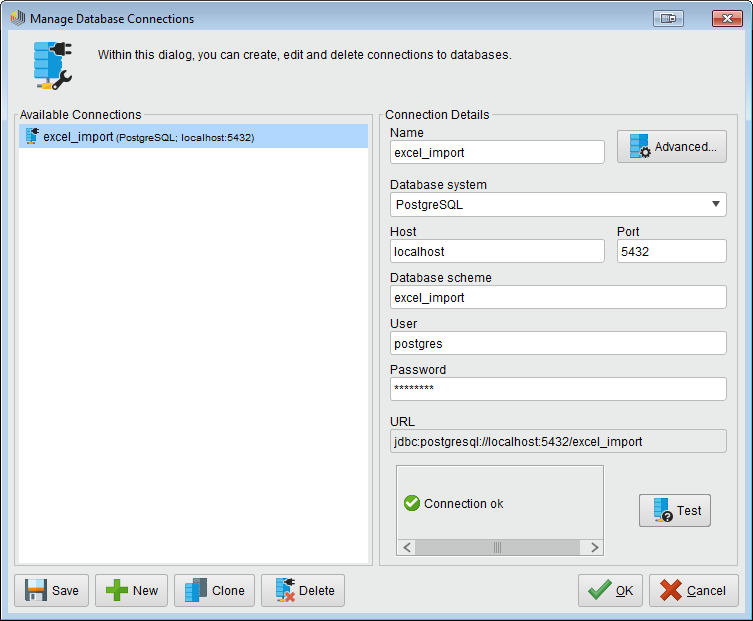Cancel the dialog
Screen dimensions: 753x621
pyautogui.click(x=694, y=590)
